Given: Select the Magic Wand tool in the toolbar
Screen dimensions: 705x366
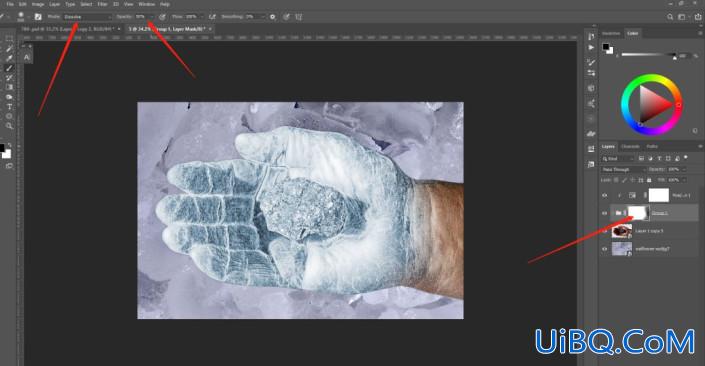Looking at the screenshot, I should [x=9, y=49].
